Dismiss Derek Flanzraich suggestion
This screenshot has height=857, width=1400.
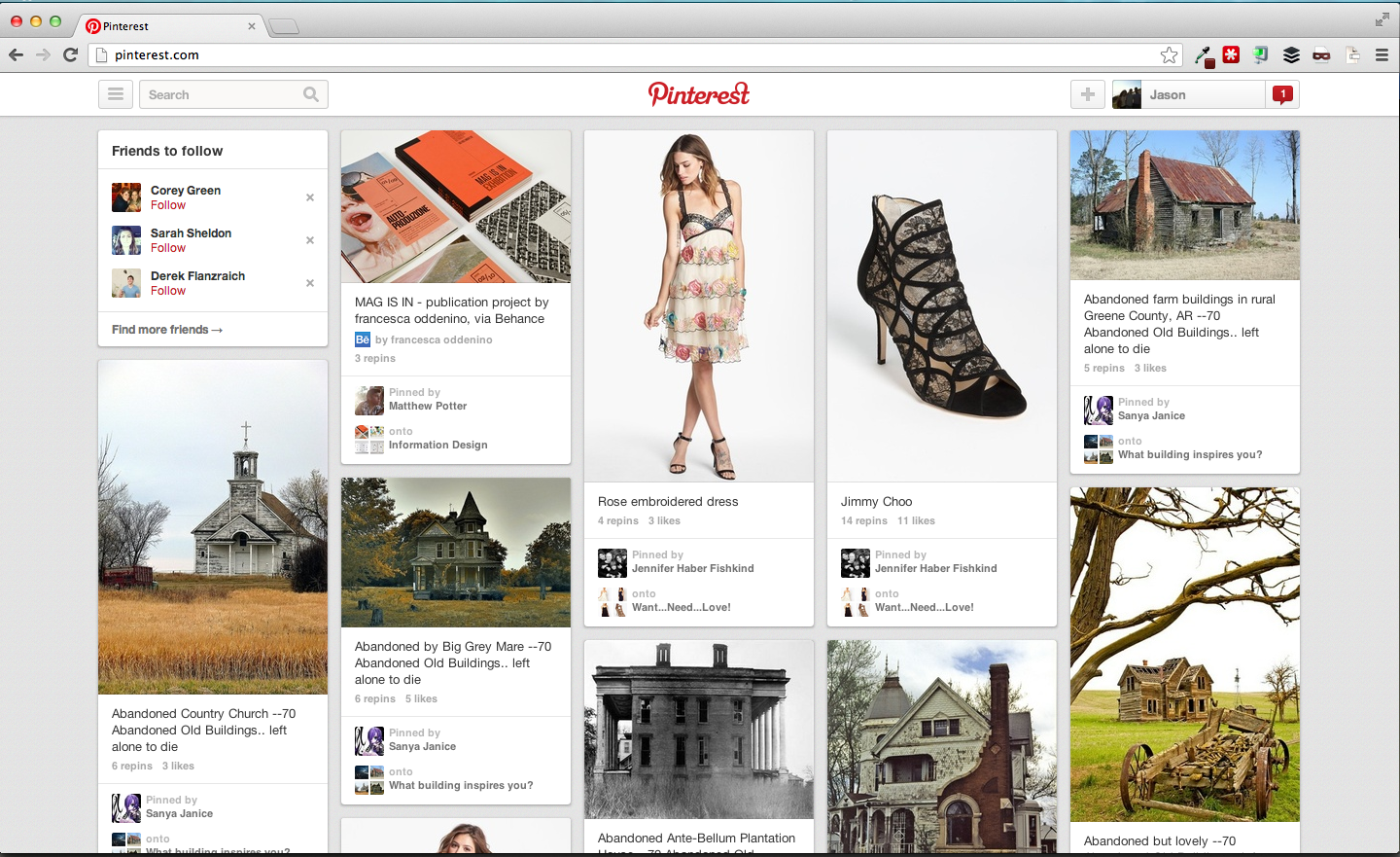(x=310, y=283)
